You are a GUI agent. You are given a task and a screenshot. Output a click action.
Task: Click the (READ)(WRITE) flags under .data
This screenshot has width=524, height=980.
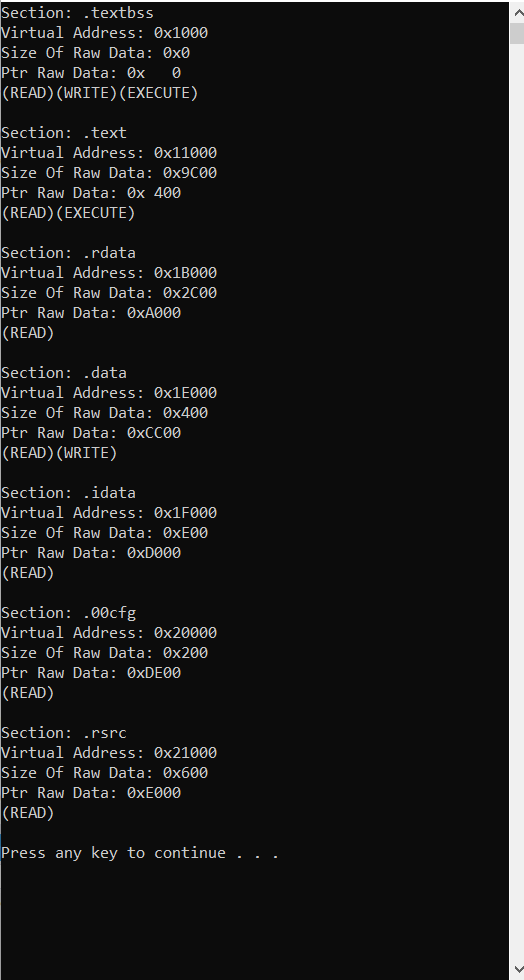(59, 453)
